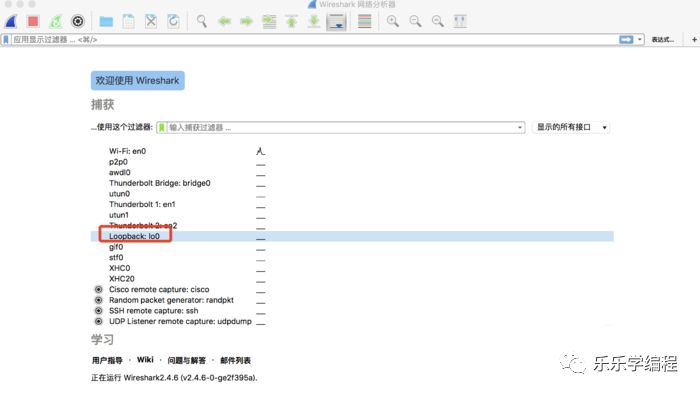Expand the display filter history arrow
The image size is (700, 394).
point(640,40)
